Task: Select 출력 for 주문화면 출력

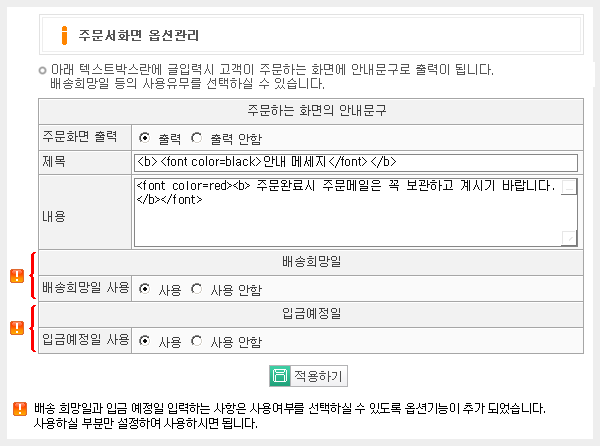Action: (145, 138)
